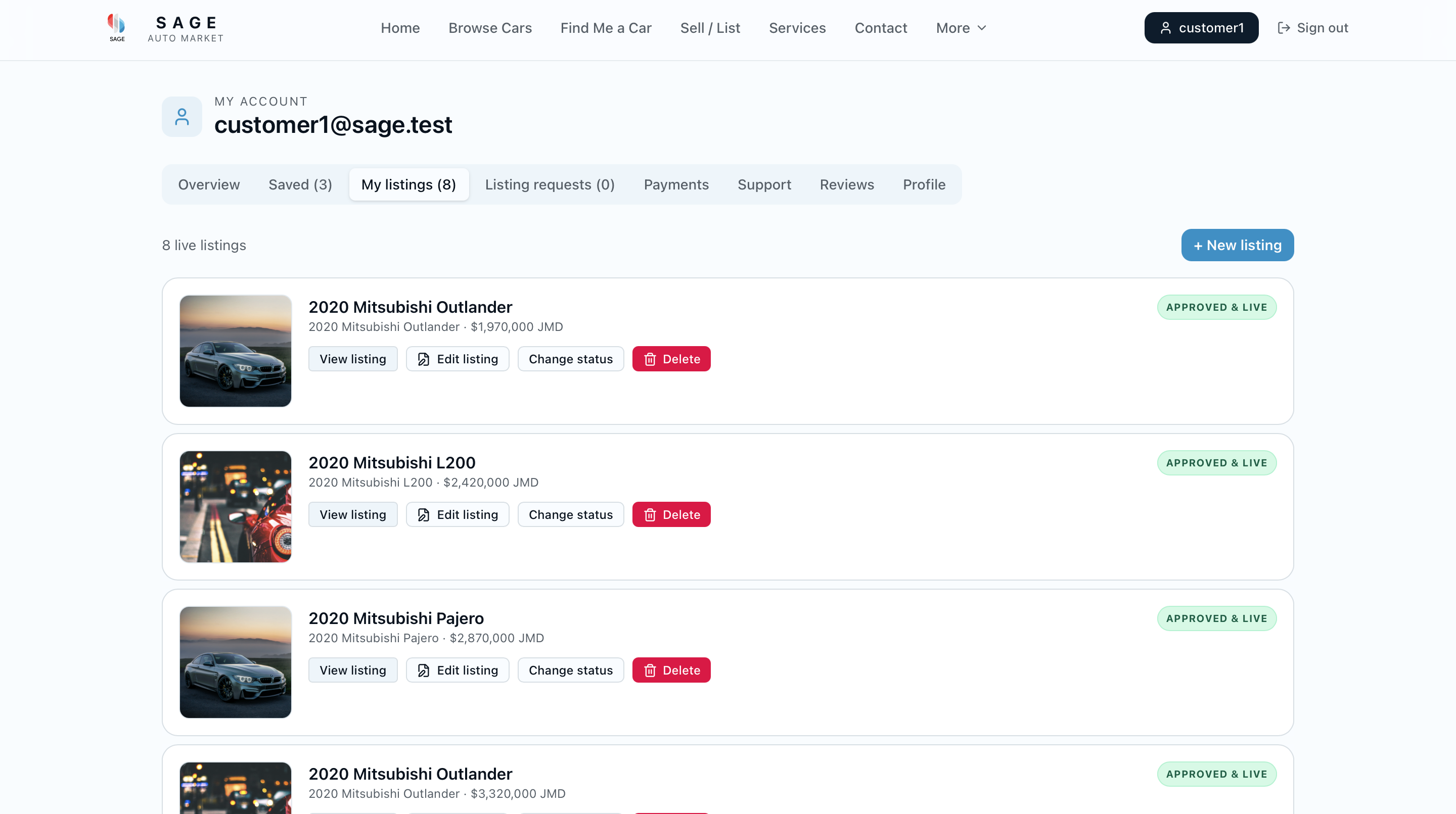The height and width of the screenshot is (814, 1456).
Task: Open the Support tab
Action: pos(764,185)
